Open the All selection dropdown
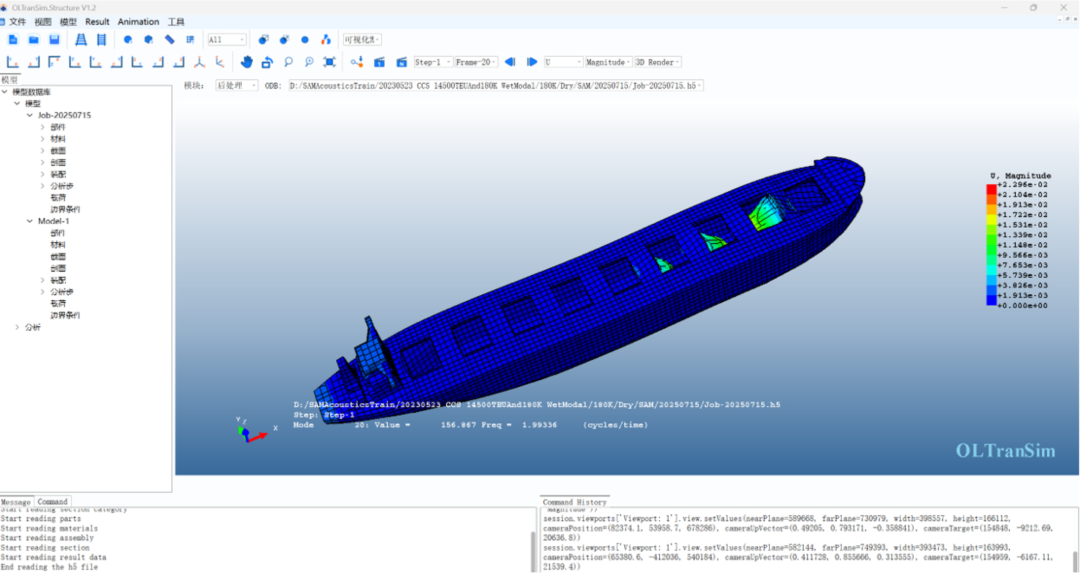 227,40
